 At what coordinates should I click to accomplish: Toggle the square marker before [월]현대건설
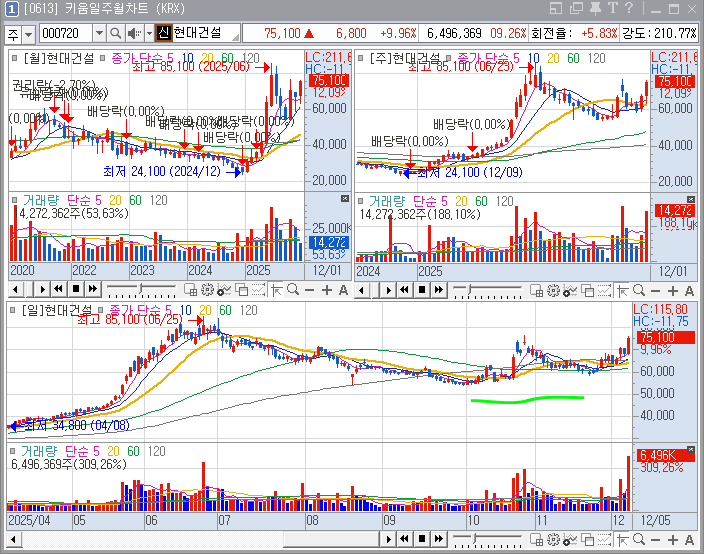click(x=14, y=58)
